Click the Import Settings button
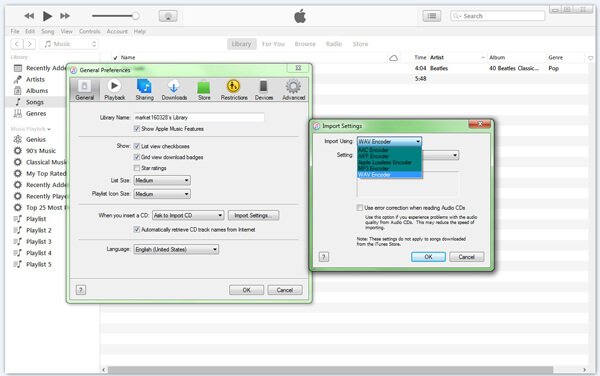Viewport: 600px width, 376px height. (253, 215)
